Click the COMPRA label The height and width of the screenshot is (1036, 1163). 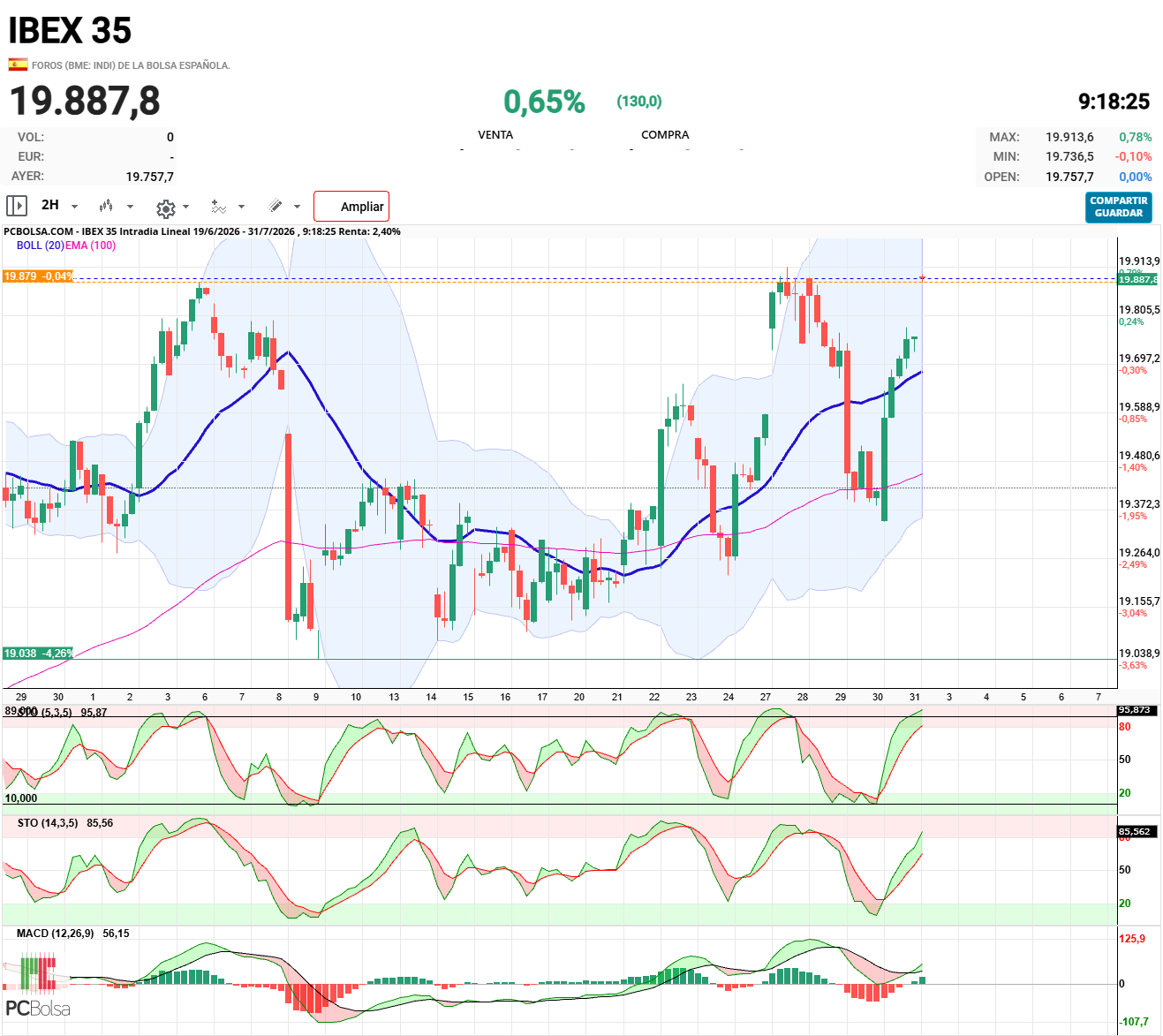(x=665, y=135)
